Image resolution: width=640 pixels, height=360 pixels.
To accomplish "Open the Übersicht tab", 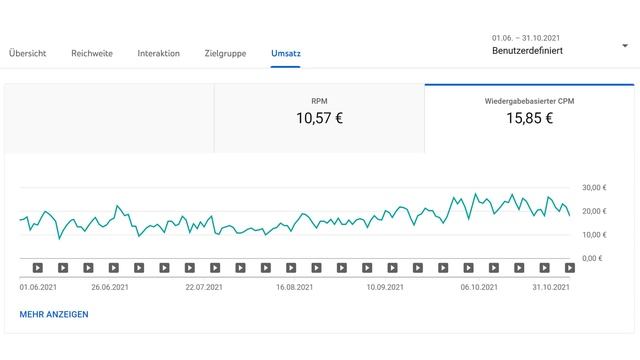I will [27, 53].
